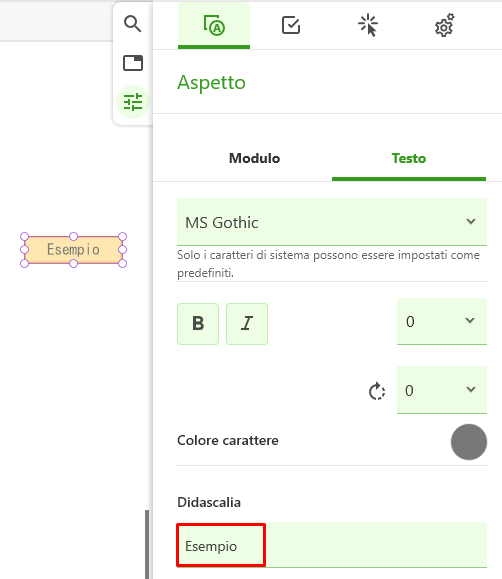Open the search magnifier tool
Viewport: 502px width, 579px height.
pyautogui.click(x=132, y=24)
